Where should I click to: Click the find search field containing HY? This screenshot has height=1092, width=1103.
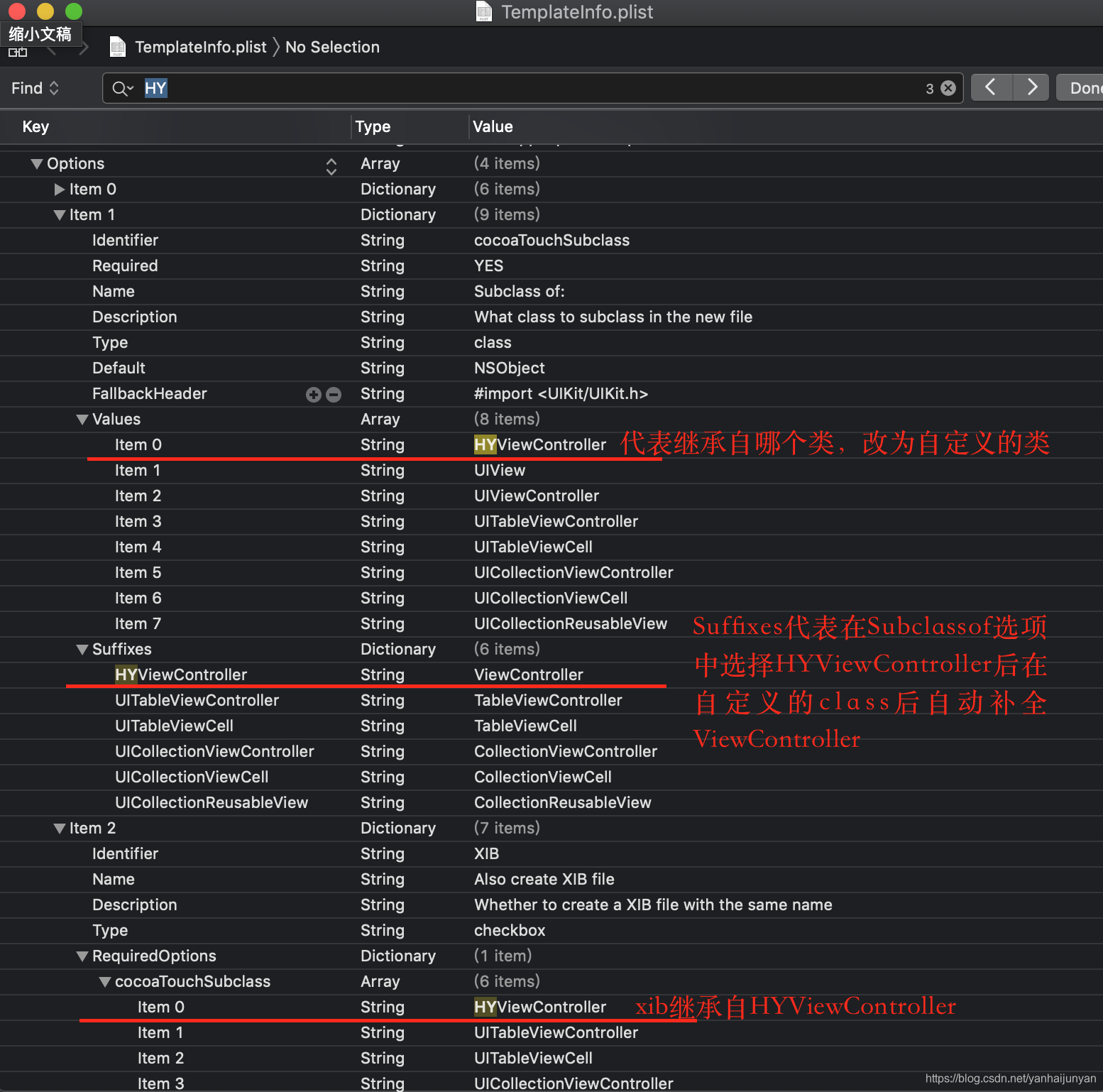pos(532,88)
